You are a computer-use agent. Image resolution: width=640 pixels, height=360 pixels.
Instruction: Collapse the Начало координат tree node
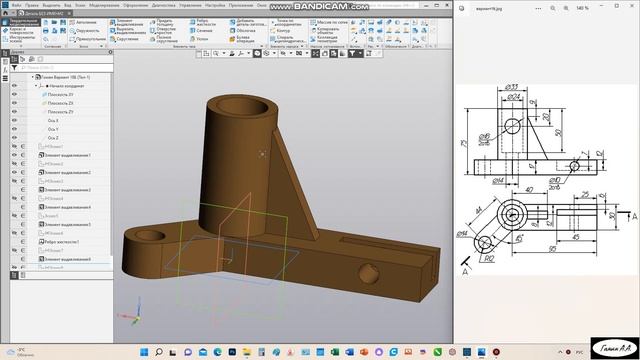tap(36, 86)
